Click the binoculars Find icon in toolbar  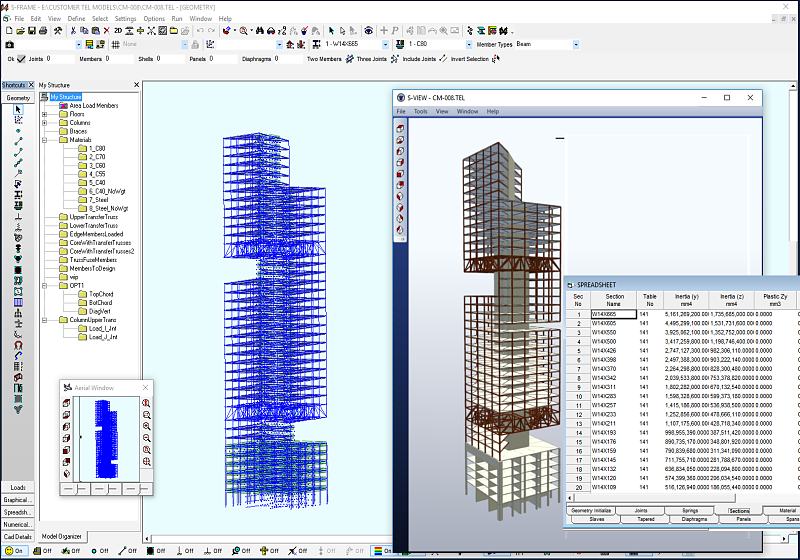pos(262,31)
